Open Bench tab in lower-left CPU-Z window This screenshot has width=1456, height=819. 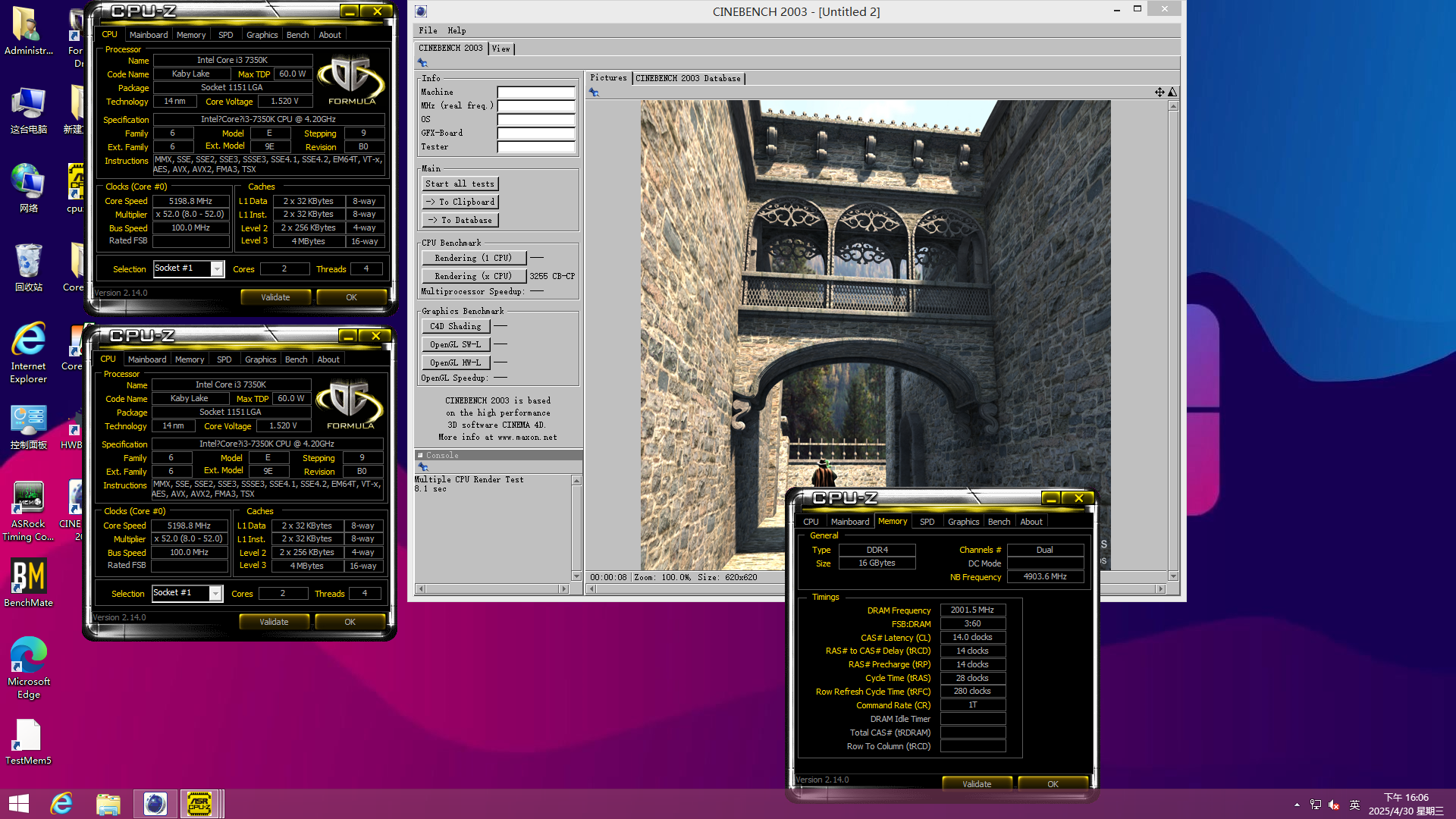(x=297, y=359)
